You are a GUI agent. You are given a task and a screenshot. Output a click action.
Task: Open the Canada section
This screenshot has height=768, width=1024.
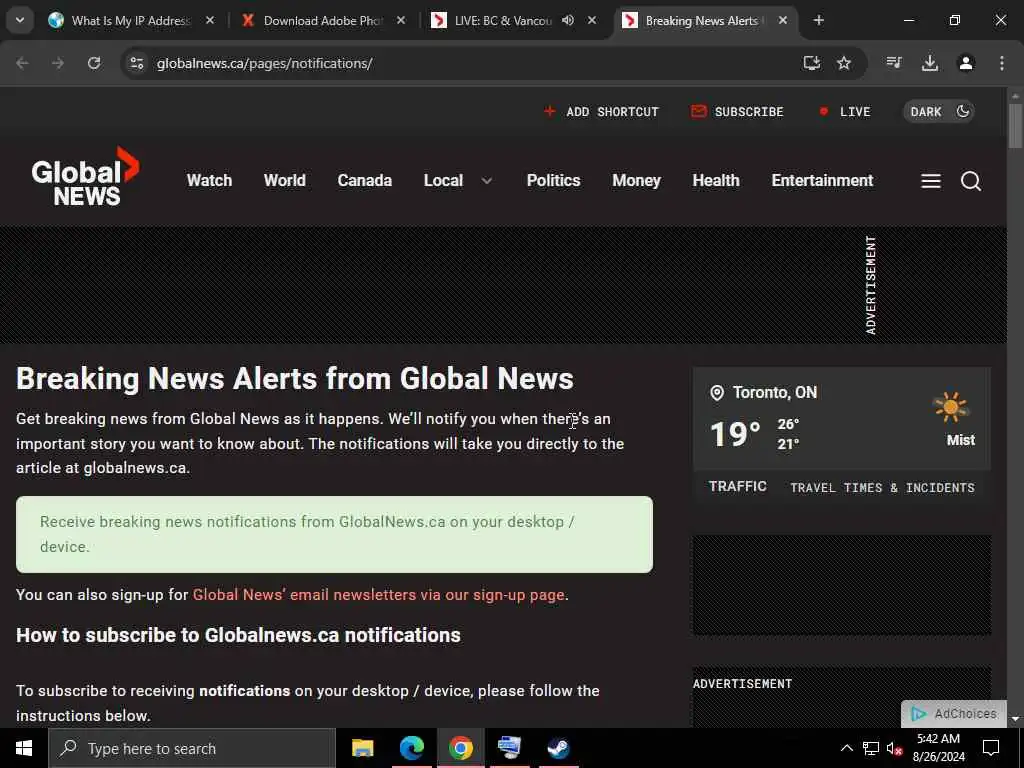pos(364,180)
